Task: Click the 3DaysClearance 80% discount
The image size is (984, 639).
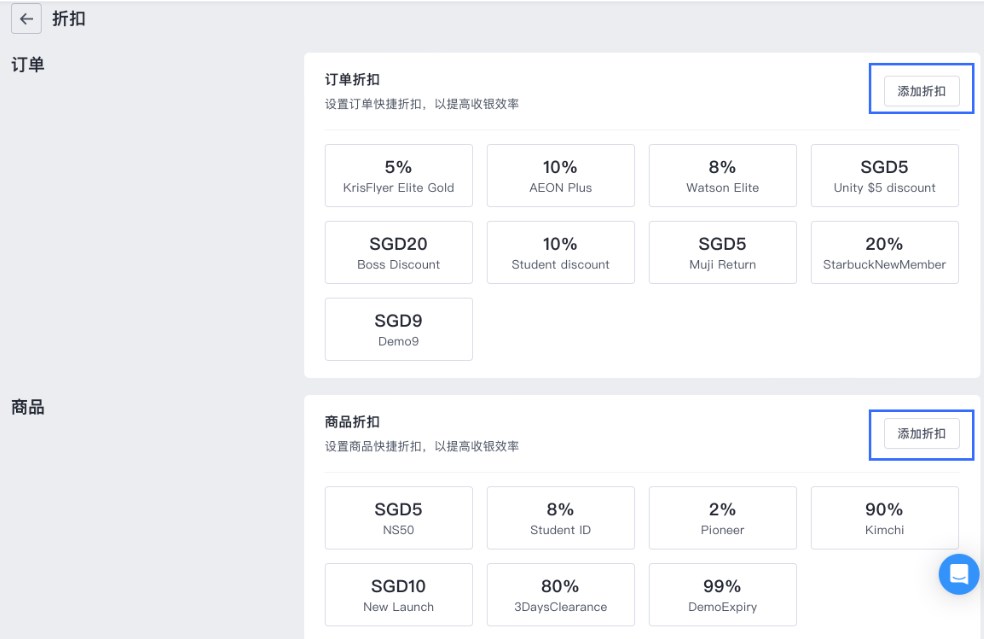Action: 560,594
